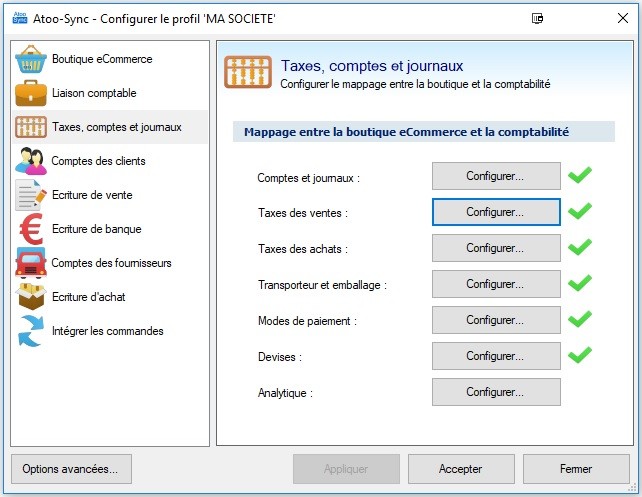Open Comptes des fournisseurs truck icon
The width and height of the screenshot is (642, 497).
[31, 263]
